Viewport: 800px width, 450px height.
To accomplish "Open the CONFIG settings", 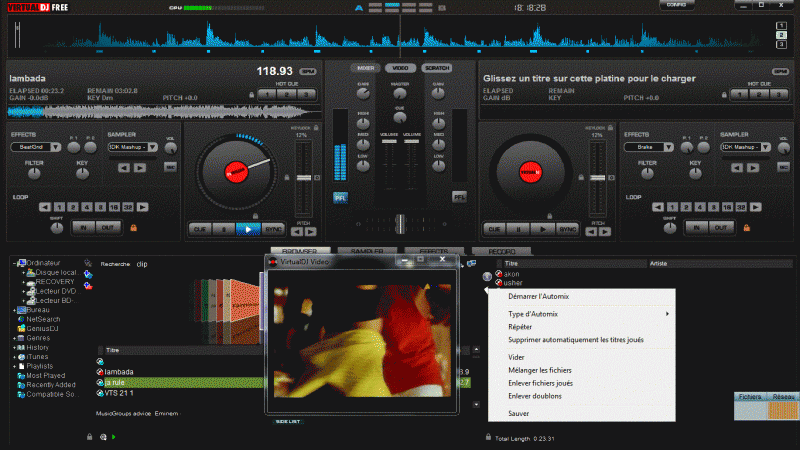I will pyautogui.click(x=677, y=5).
